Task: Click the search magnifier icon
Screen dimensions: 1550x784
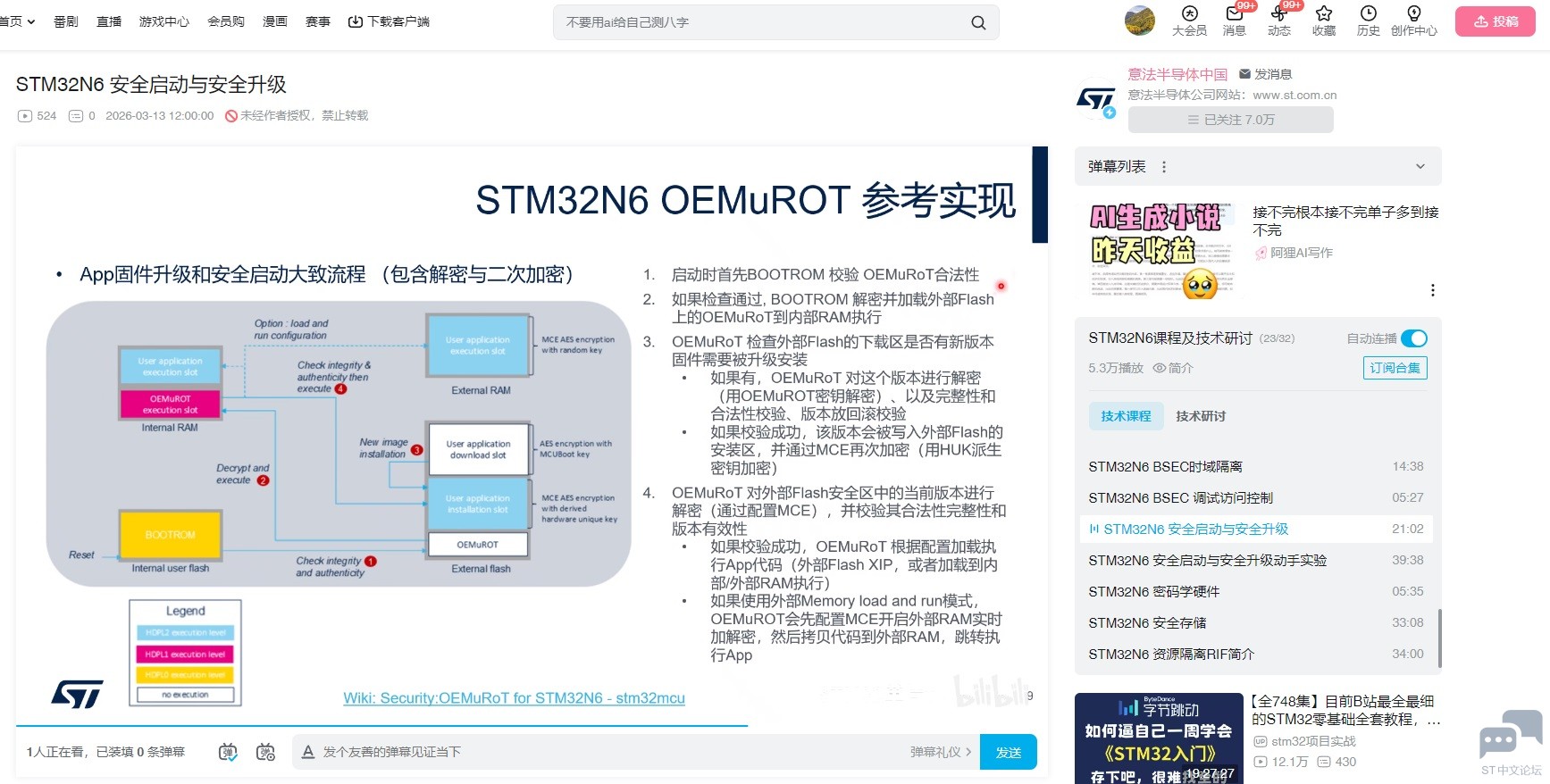Action: (x=978, y=22)
